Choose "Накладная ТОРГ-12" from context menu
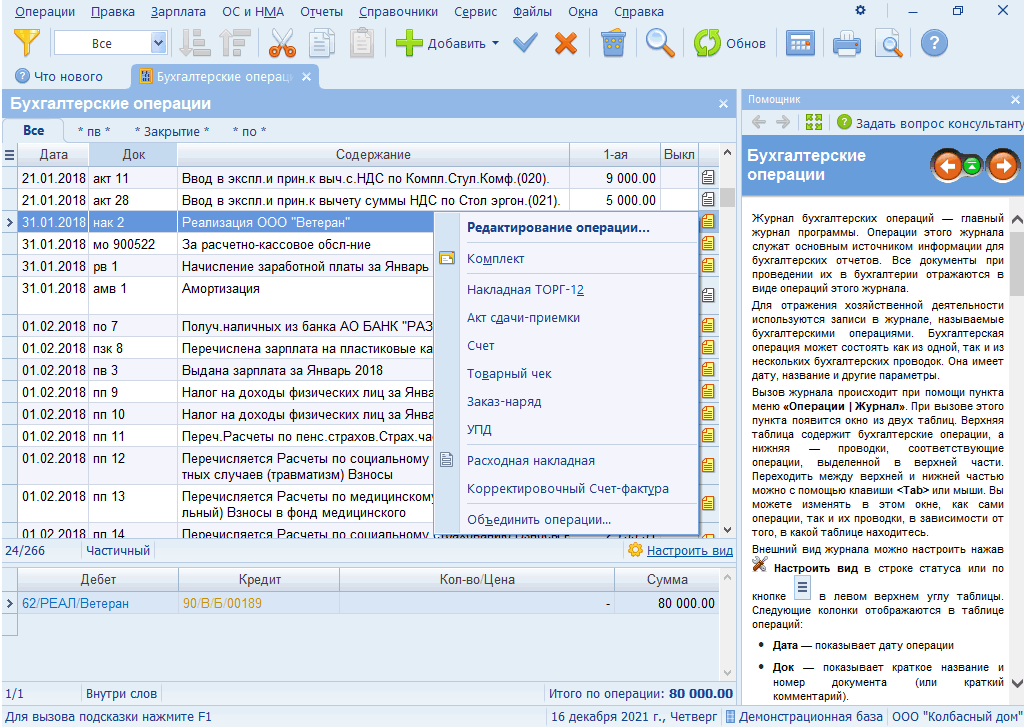 coord(525,290)
